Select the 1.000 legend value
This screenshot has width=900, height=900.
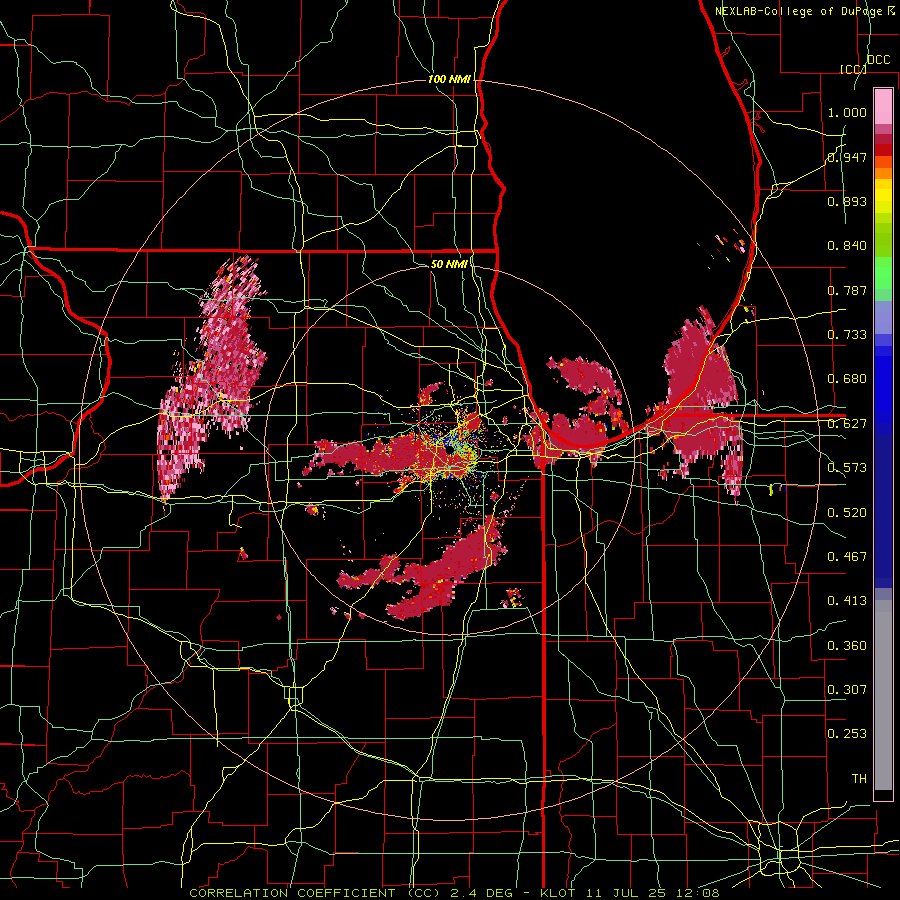pyautogui.click(x=847, y=112)
